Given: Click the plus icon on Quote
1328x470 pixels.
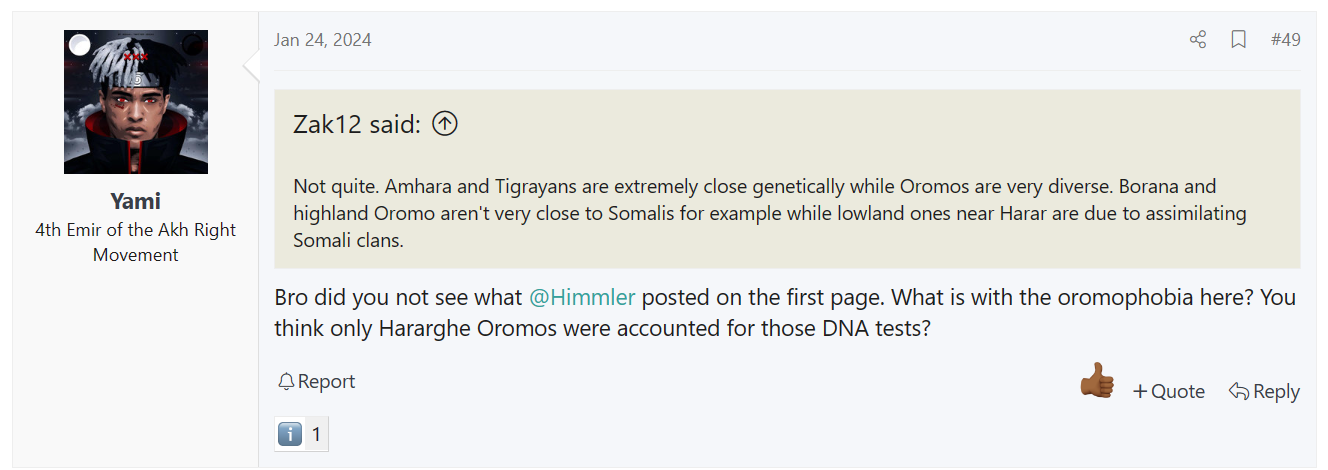Looking at the screenshot, I should click(x=1139, y=392).
